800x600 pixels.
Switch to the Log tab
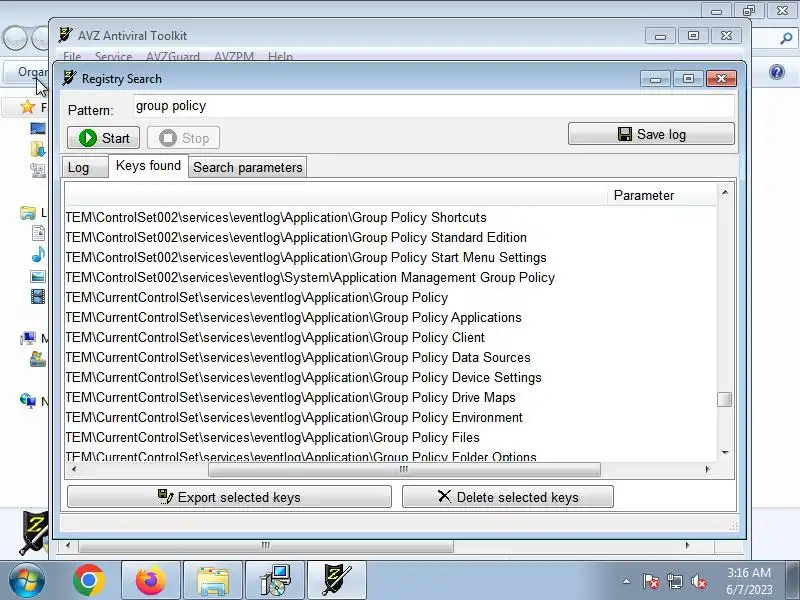coord(85,167)
